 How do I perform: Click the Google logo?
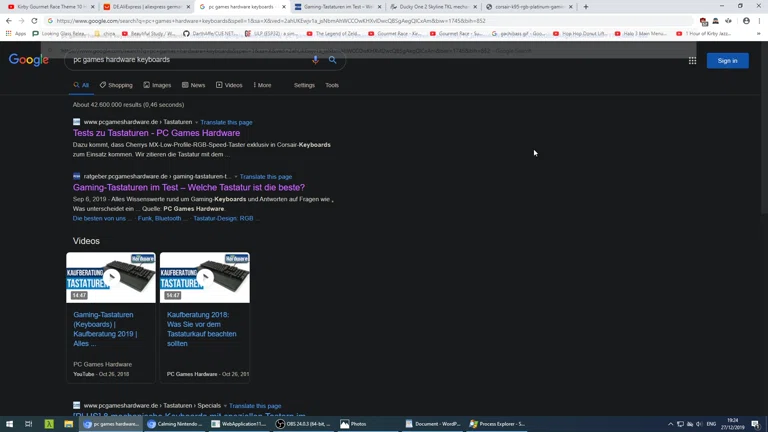pyautogui.click(x=29, y=60)
